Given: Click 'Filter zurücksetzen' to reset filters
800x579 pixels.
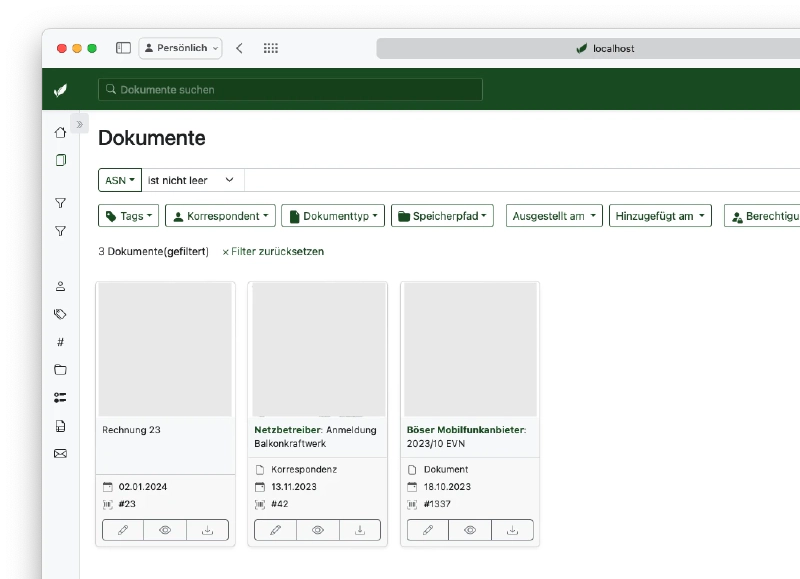Looking at the screenshot, I should (x=273, y=252).
